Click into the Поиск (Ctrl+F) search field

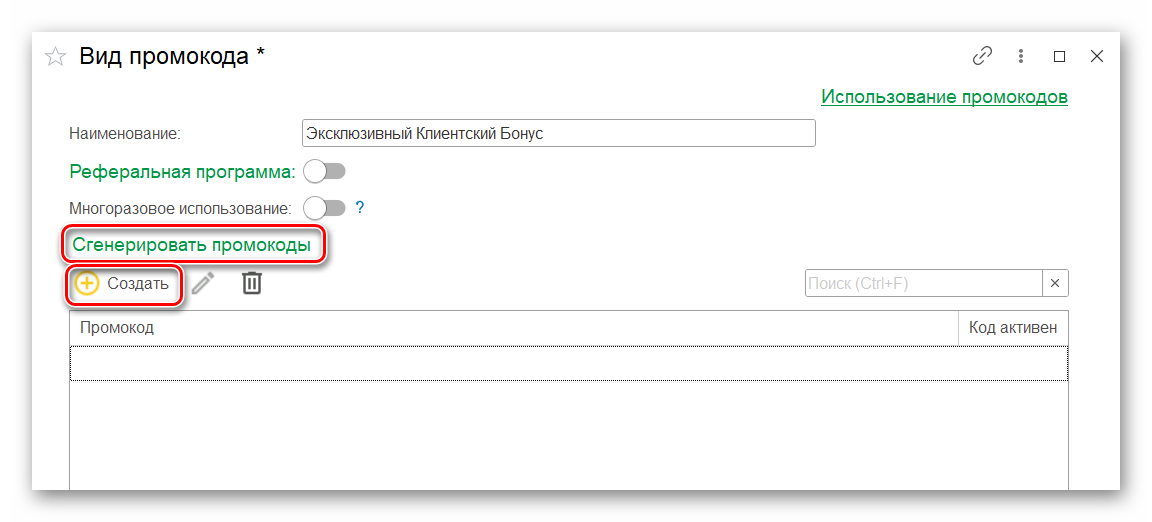pos(924,283)
